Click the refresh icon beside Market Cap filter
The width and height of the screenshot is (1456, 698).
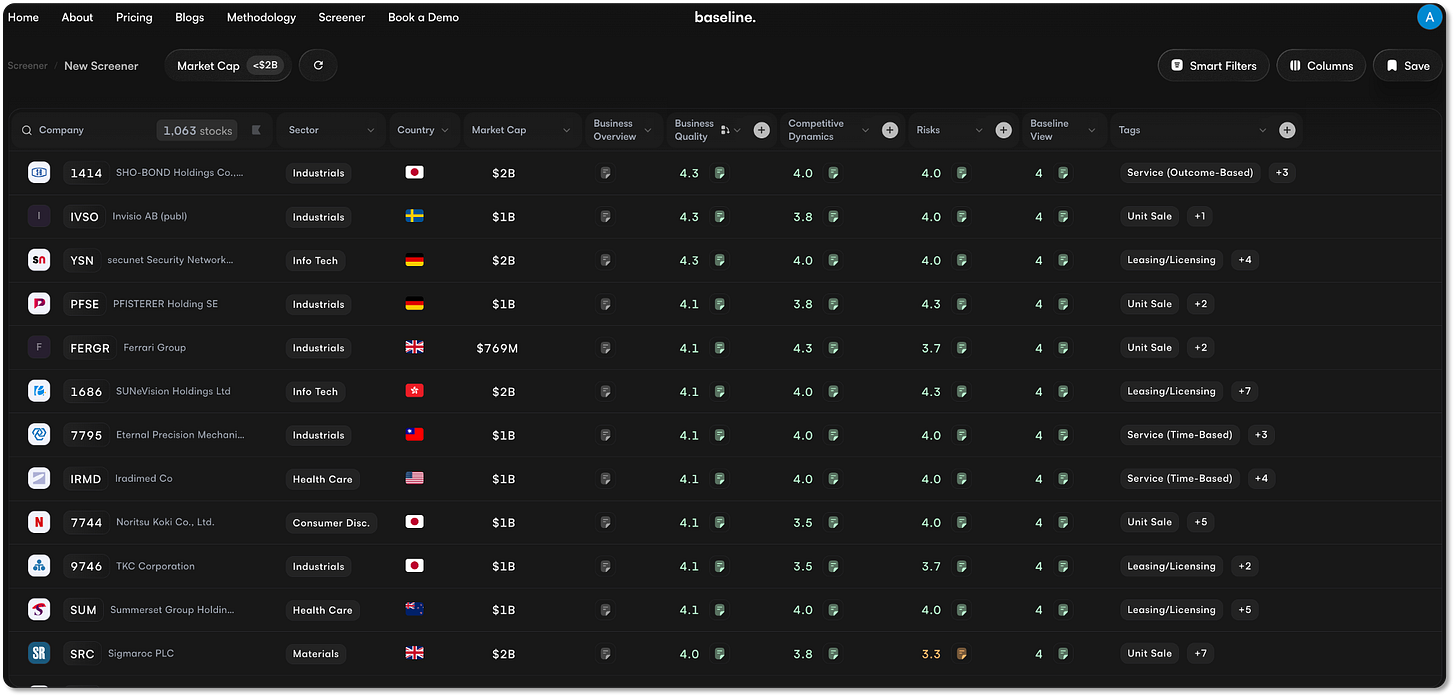(318, 65)
